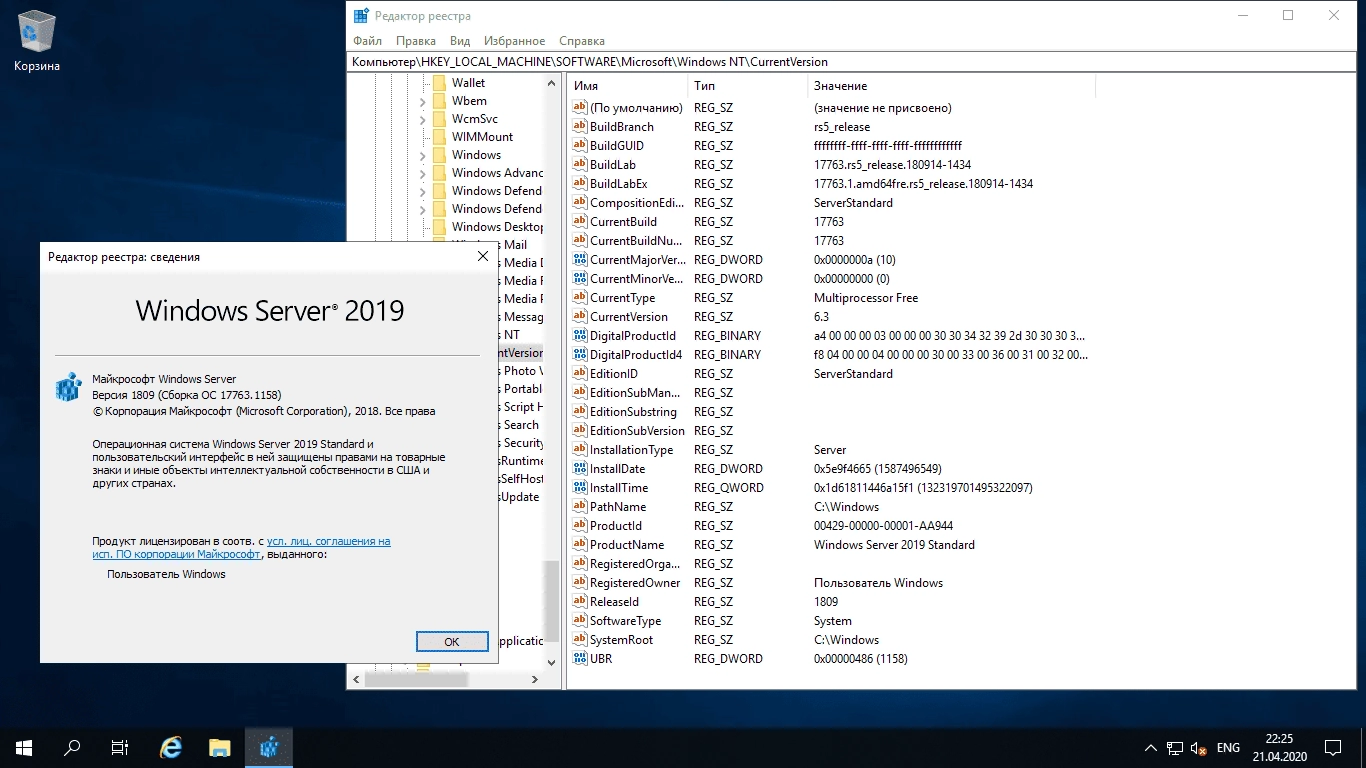Select the InstallationType value row
Screen dimensions: 1366x768
coord(830,450)
